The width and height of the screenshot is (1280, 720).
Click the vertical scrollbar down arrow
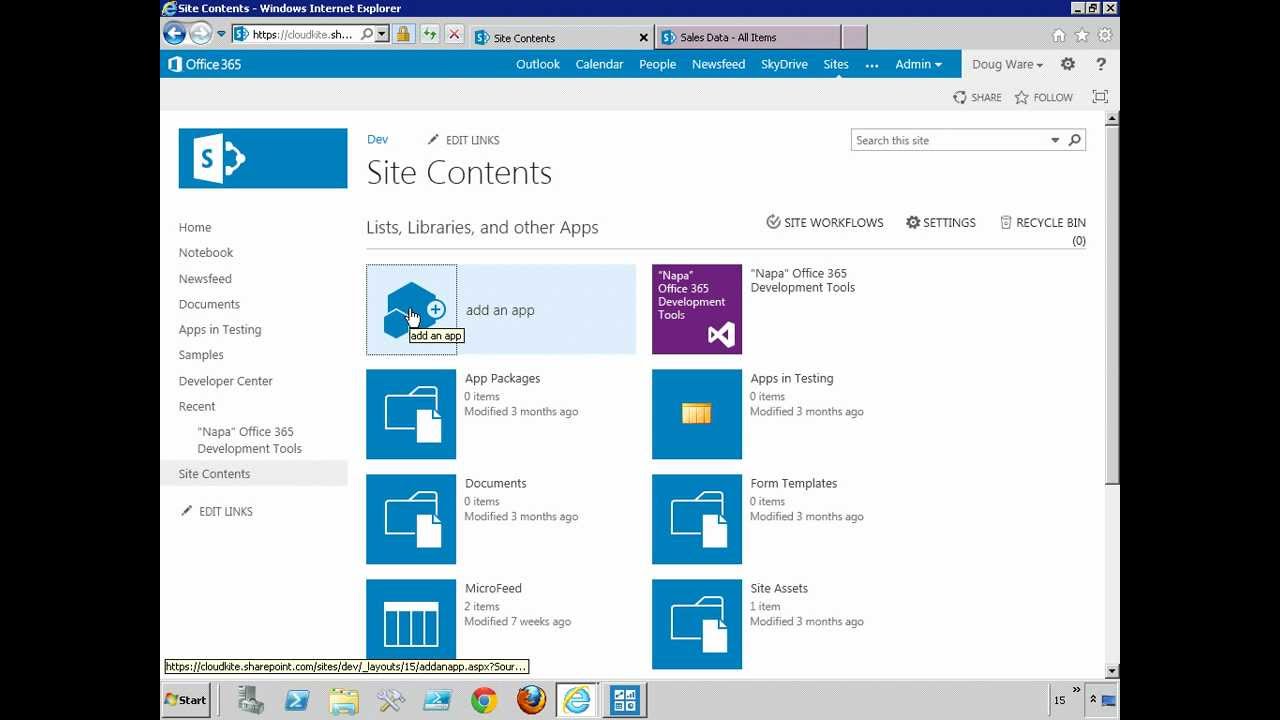click(1112, 671)
